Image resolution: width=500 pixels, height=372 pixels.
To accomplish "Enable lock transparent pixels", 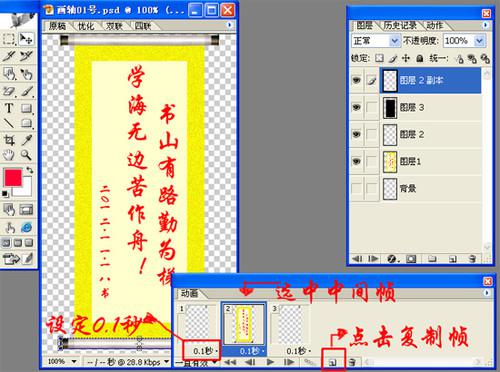I will (x=379, y=59).
